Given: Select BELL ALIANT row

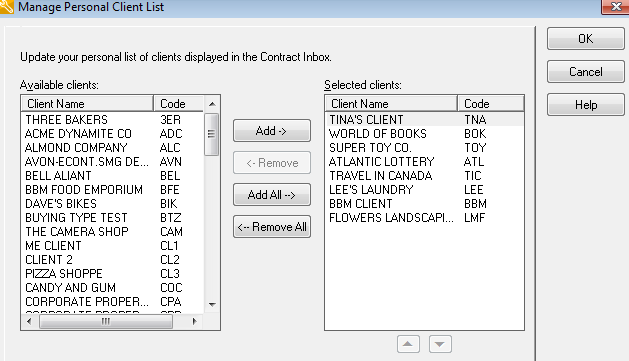Looking at the screenshot, I should pyautogui.click(x=112, y=176).
